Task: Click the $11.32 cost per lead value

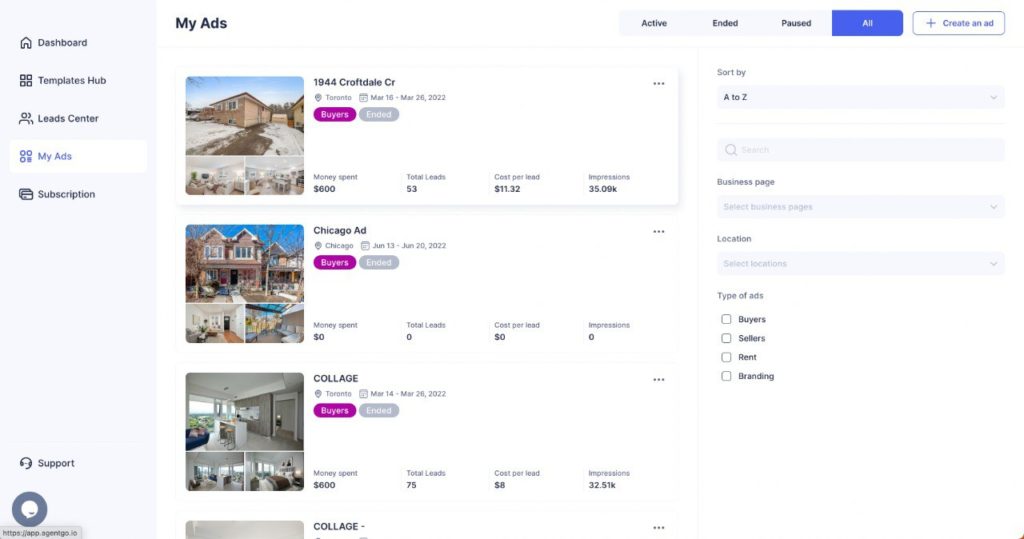Action: (x=507, y=189)
